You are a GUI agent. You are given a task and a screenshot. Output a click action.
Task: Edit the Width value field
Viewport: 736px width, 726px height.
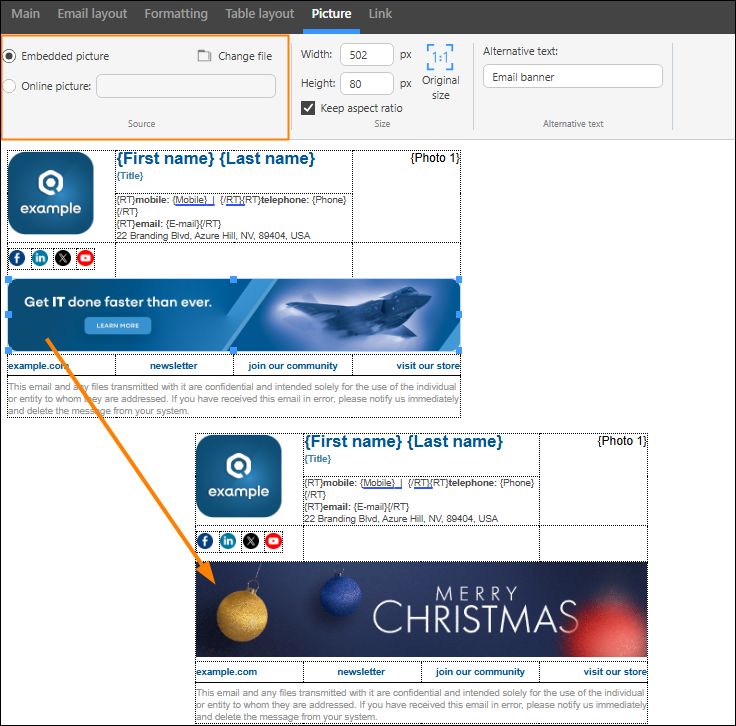367,54
